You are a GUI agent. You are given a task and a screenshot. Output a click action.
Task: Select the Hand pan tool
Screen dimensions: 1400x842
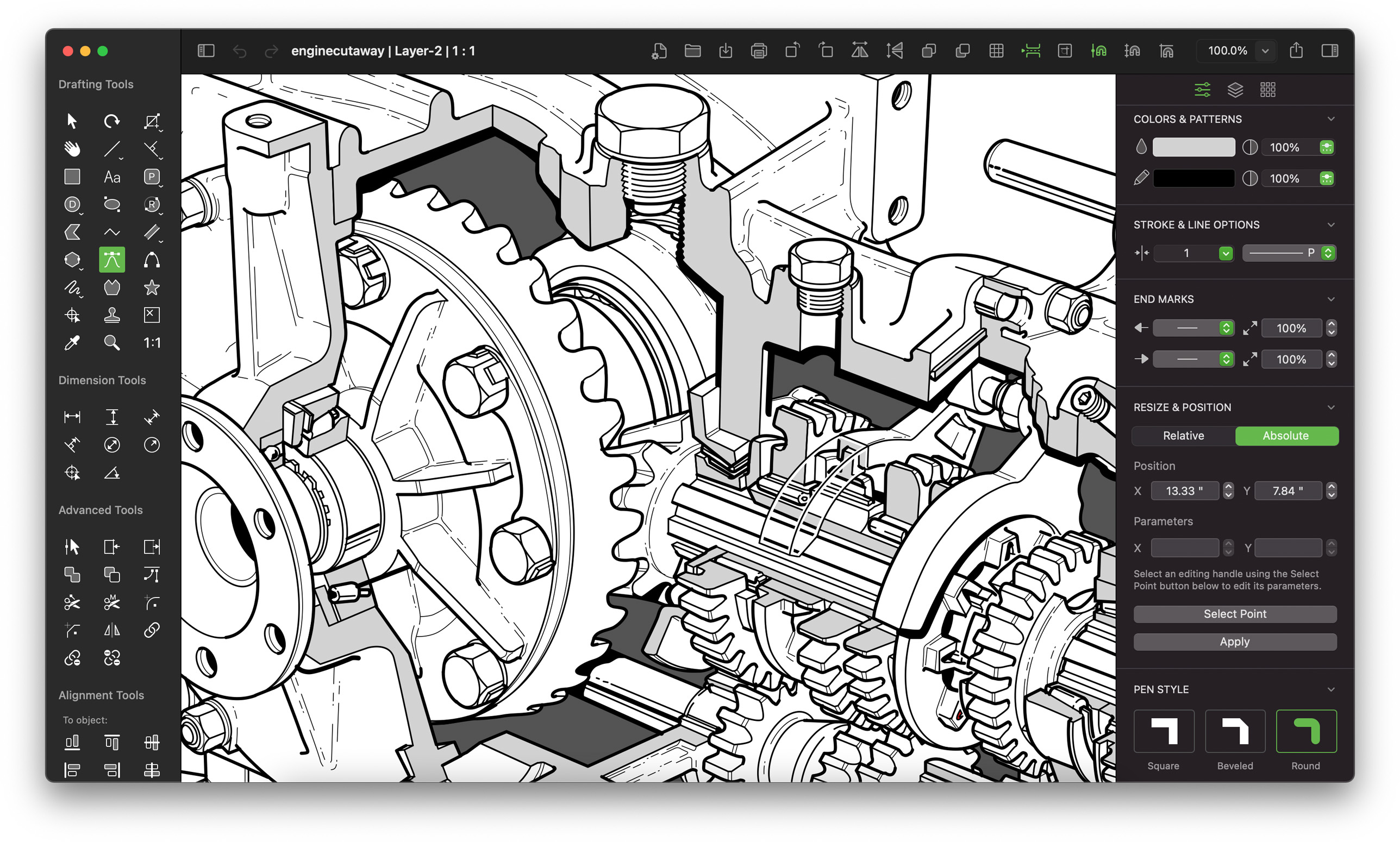tap(72, 148)
